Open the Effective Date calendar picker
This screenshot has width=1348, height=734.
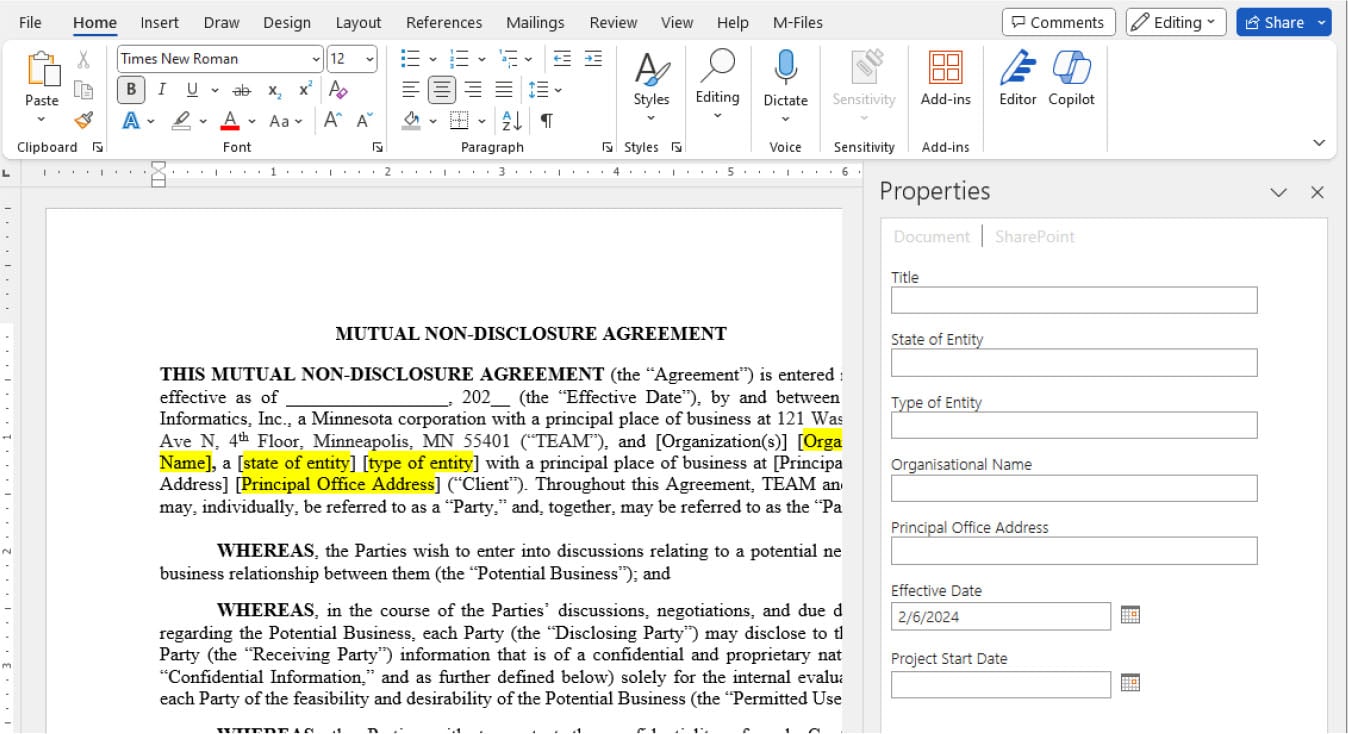click(x=1130, y=615)
